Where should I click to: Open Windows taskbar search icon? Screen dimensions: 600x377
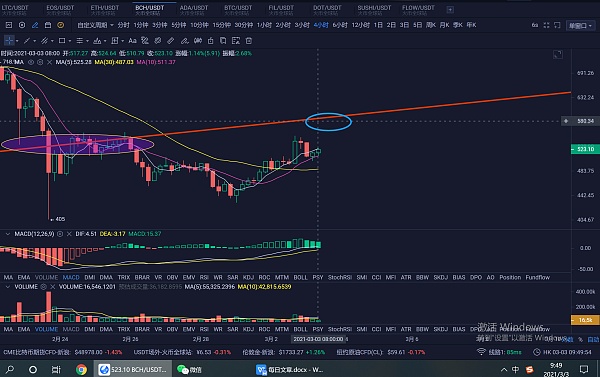click(10, 369)
